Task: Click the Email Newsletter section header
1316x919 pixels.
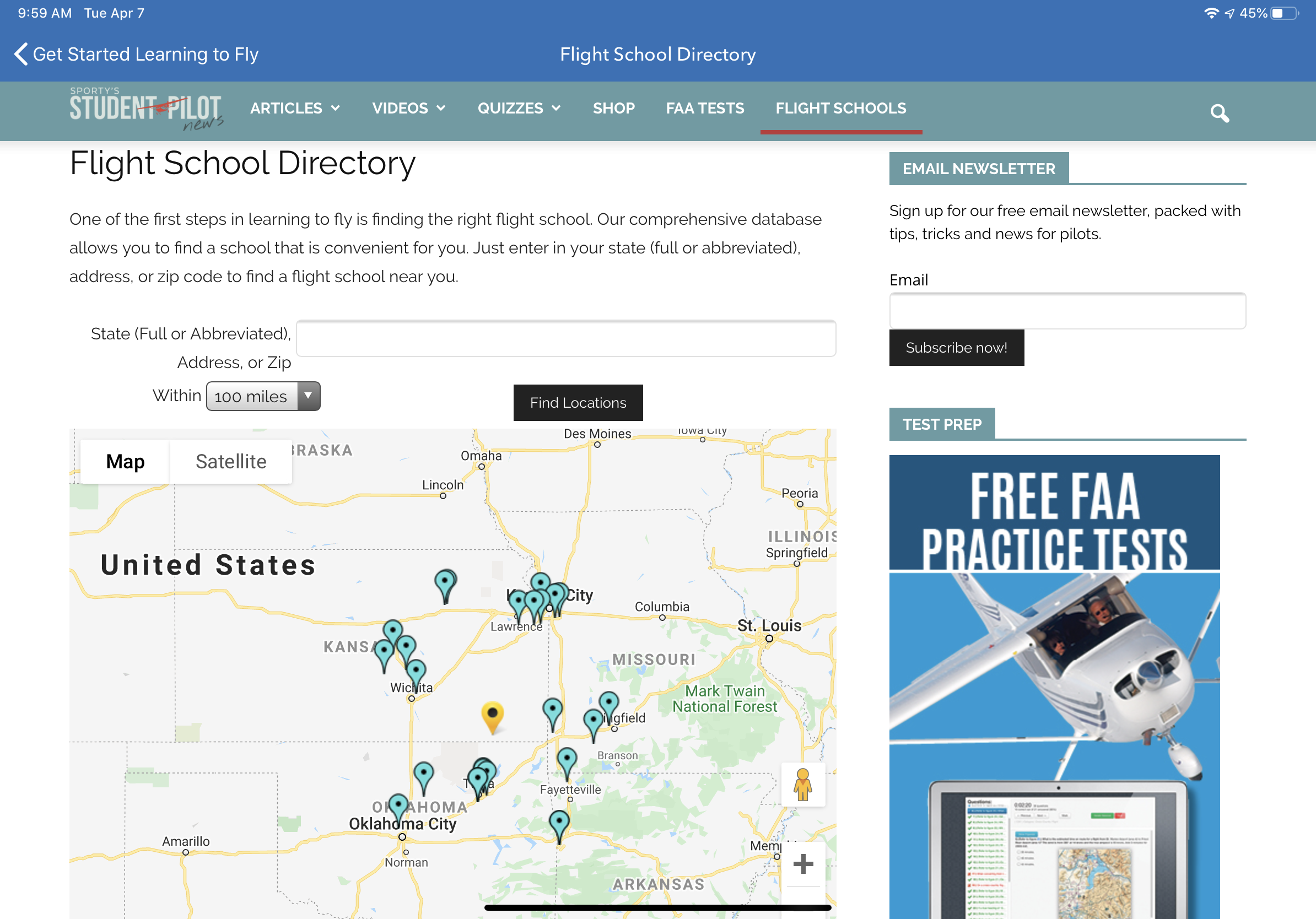Action: click(978, 169)
